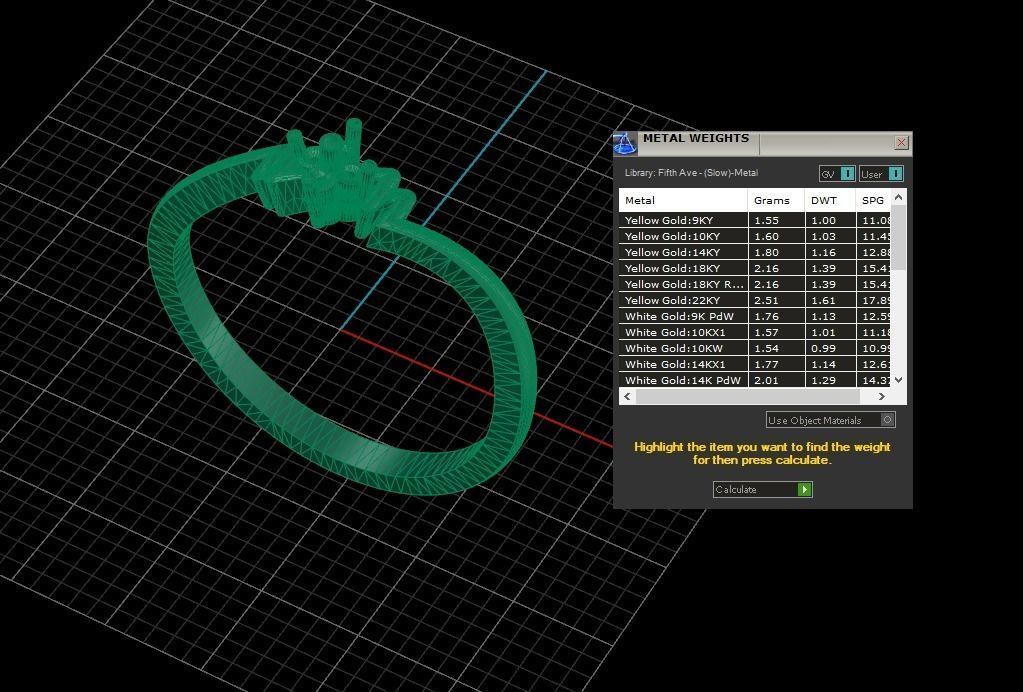Toggle the User library switch
The width and height of the screenshot is (1023, 692).
(x=881, y=173)
